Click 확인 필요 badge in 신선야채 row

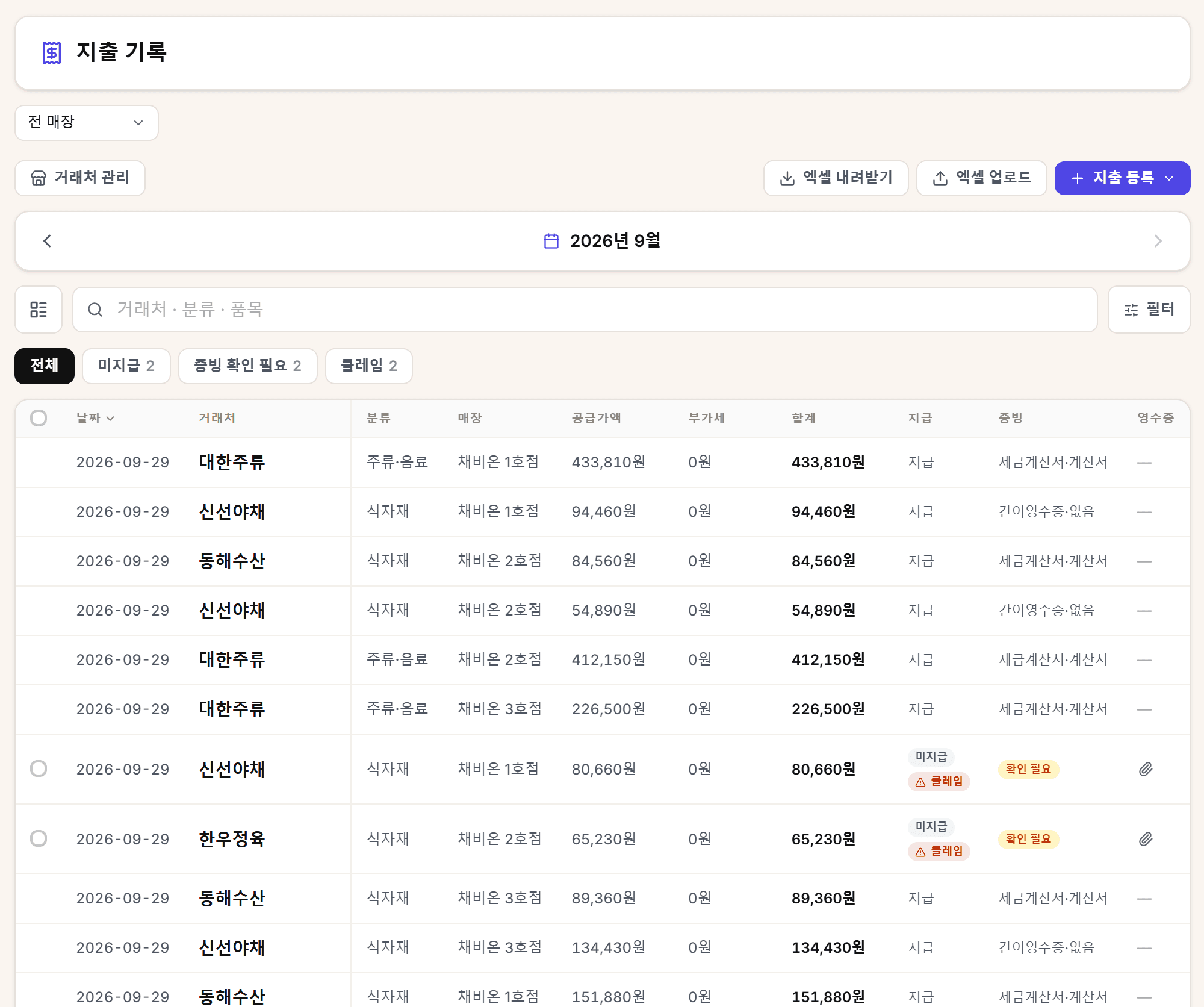1028,769
